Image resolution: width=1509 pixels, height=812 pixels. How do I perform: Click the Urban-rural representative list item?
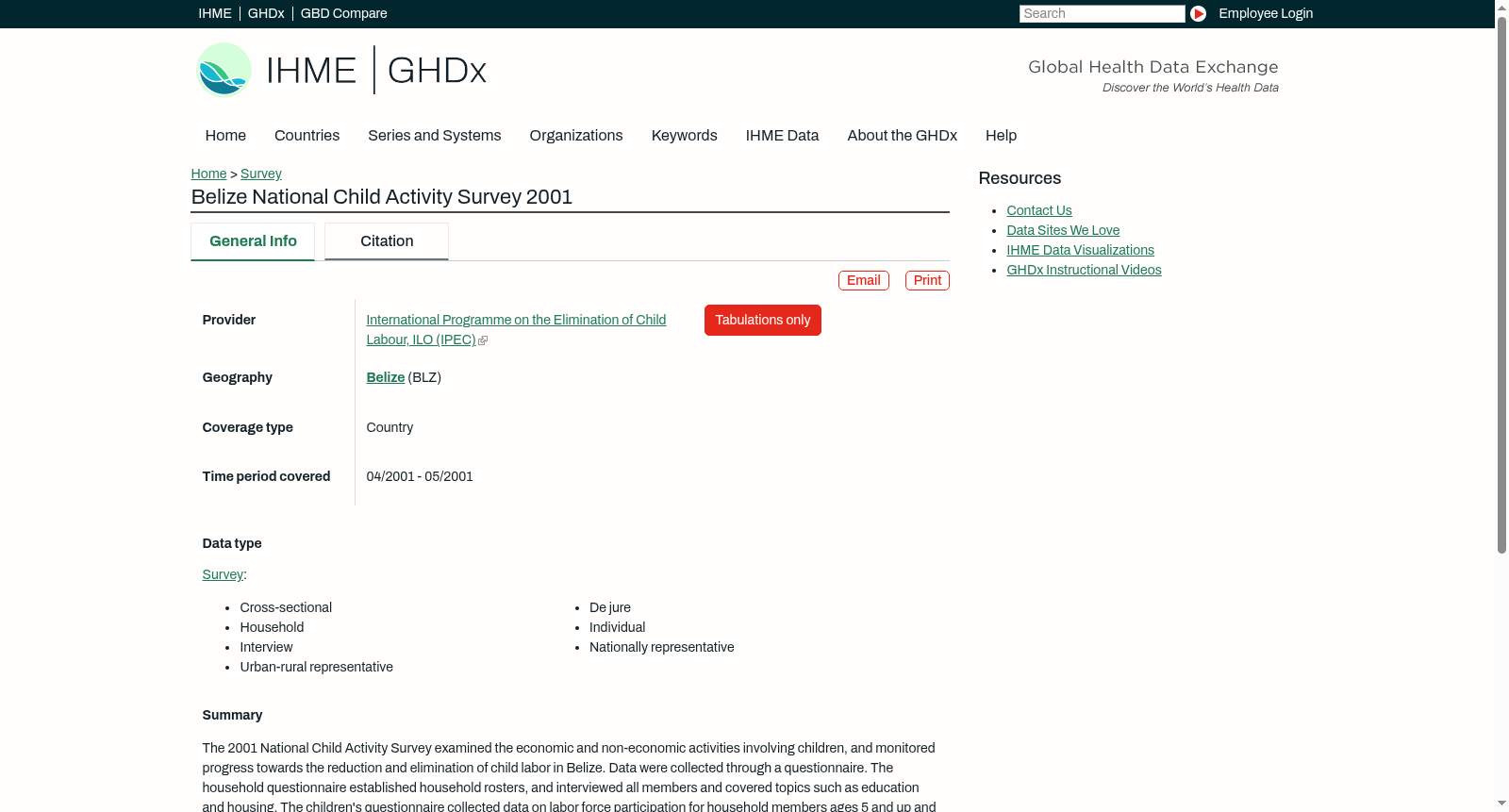tap(317, 667)
